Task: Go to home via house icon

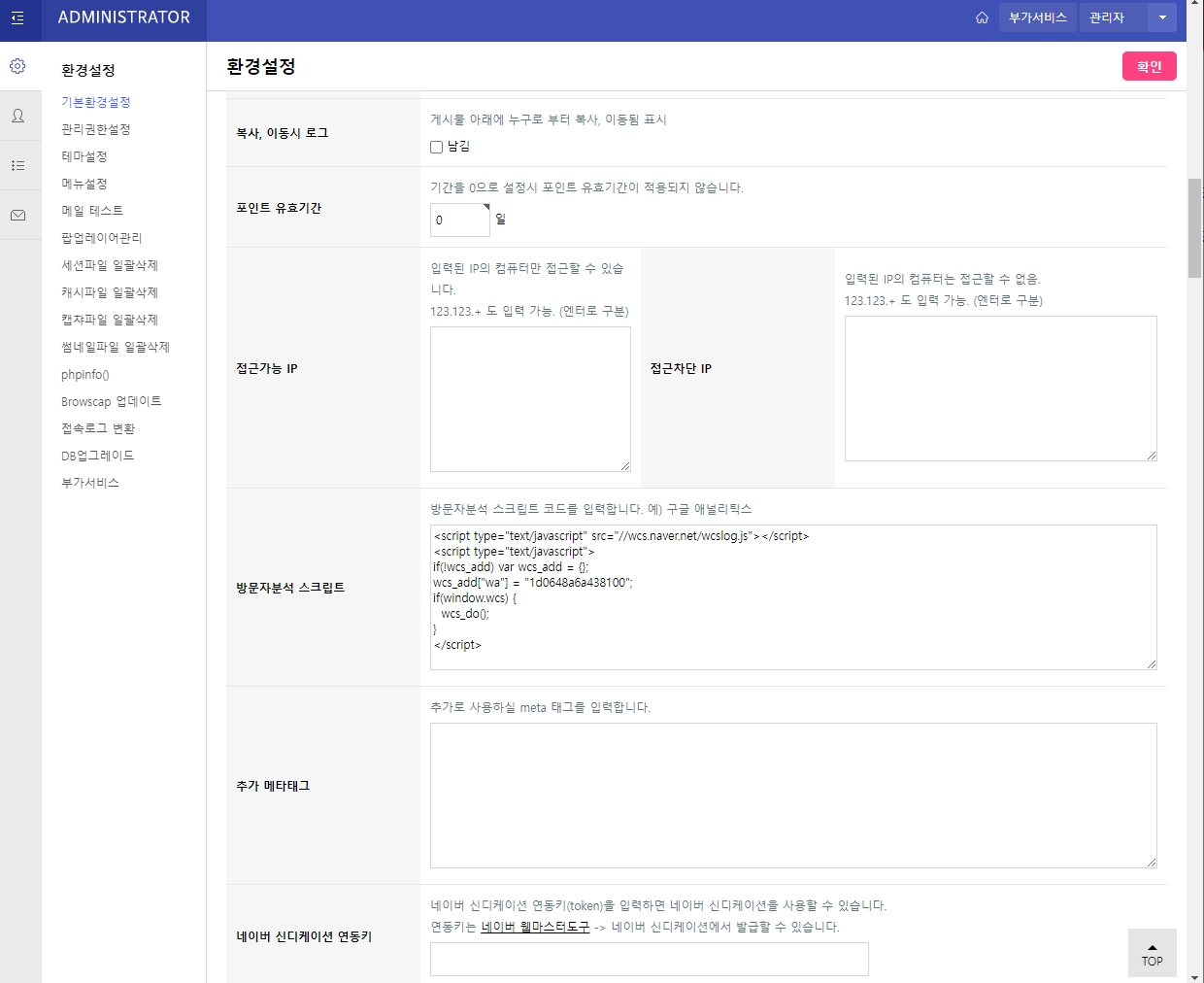Action: point(982,17)
